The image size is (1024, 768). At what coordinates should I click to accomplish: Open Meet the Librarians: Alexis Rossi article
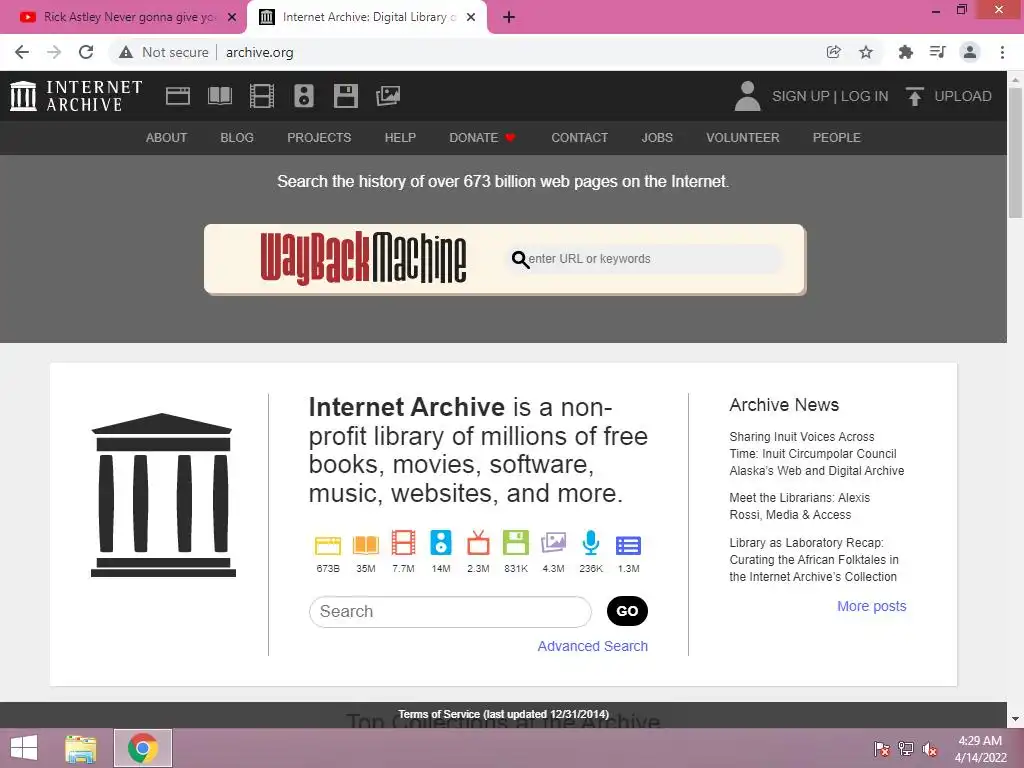pos(799,506)
